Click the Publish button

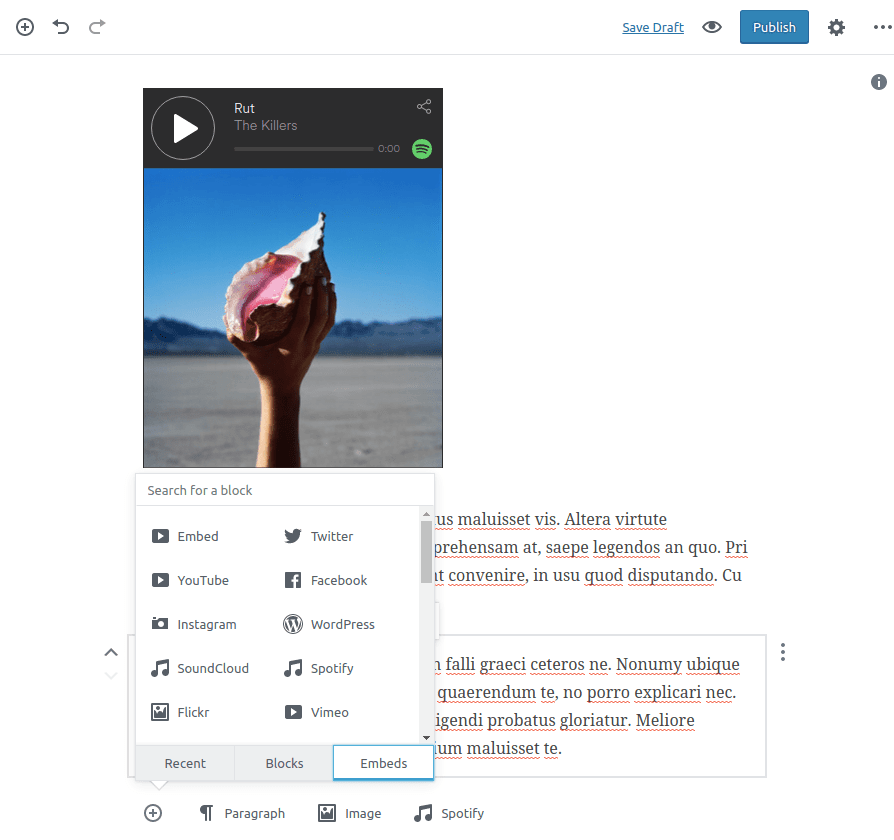pos(774,27)
